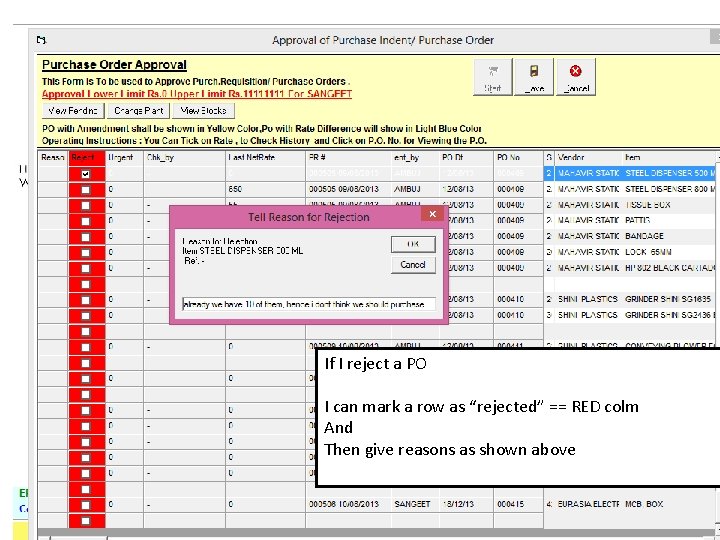This screenshot has width=720, height=540.
Task: Click Last NetRate value 650
Action: (x=265, y=189)
